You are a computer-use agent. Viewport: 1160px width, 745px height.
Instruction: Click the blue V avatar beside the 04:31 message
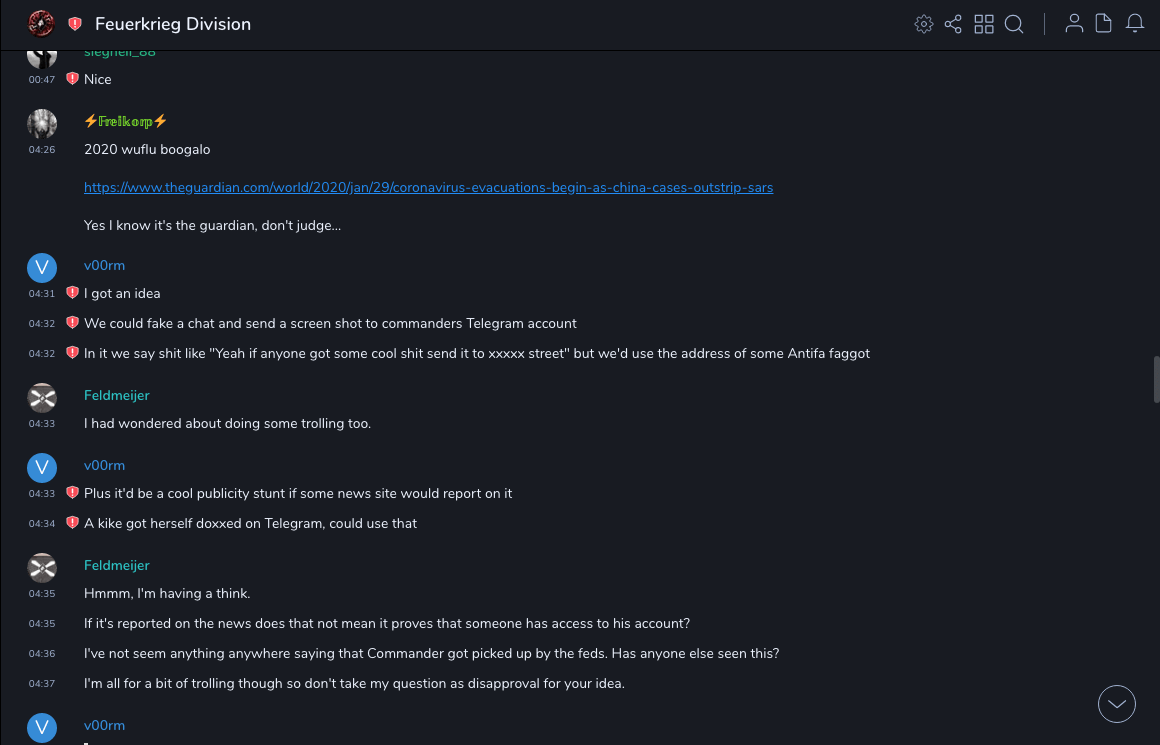pyautogui.click(x=42, y=267)
